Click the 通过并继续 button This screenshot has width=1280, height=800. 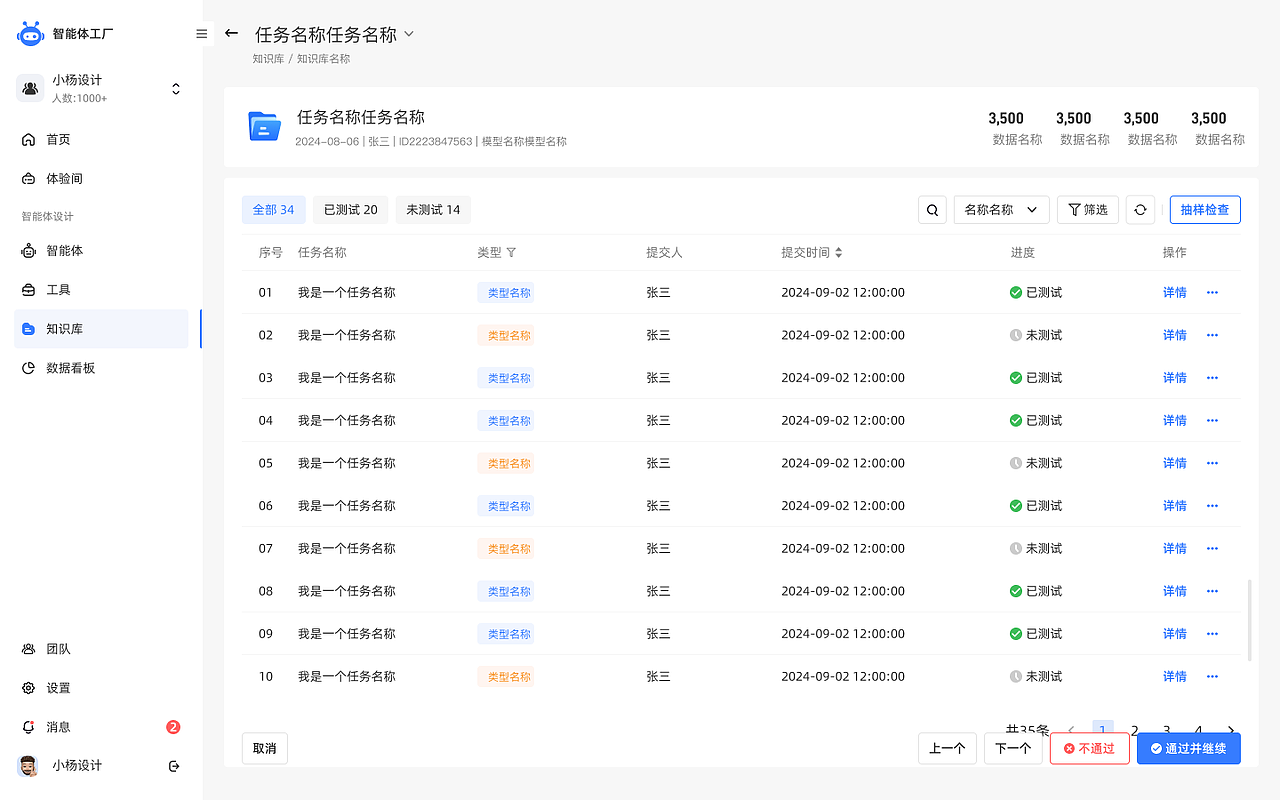point(1188,748)
